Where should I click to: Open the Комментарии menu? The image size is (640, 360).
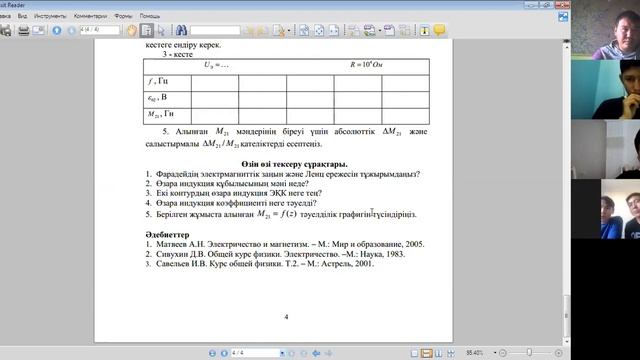click(x=90, y=16)
